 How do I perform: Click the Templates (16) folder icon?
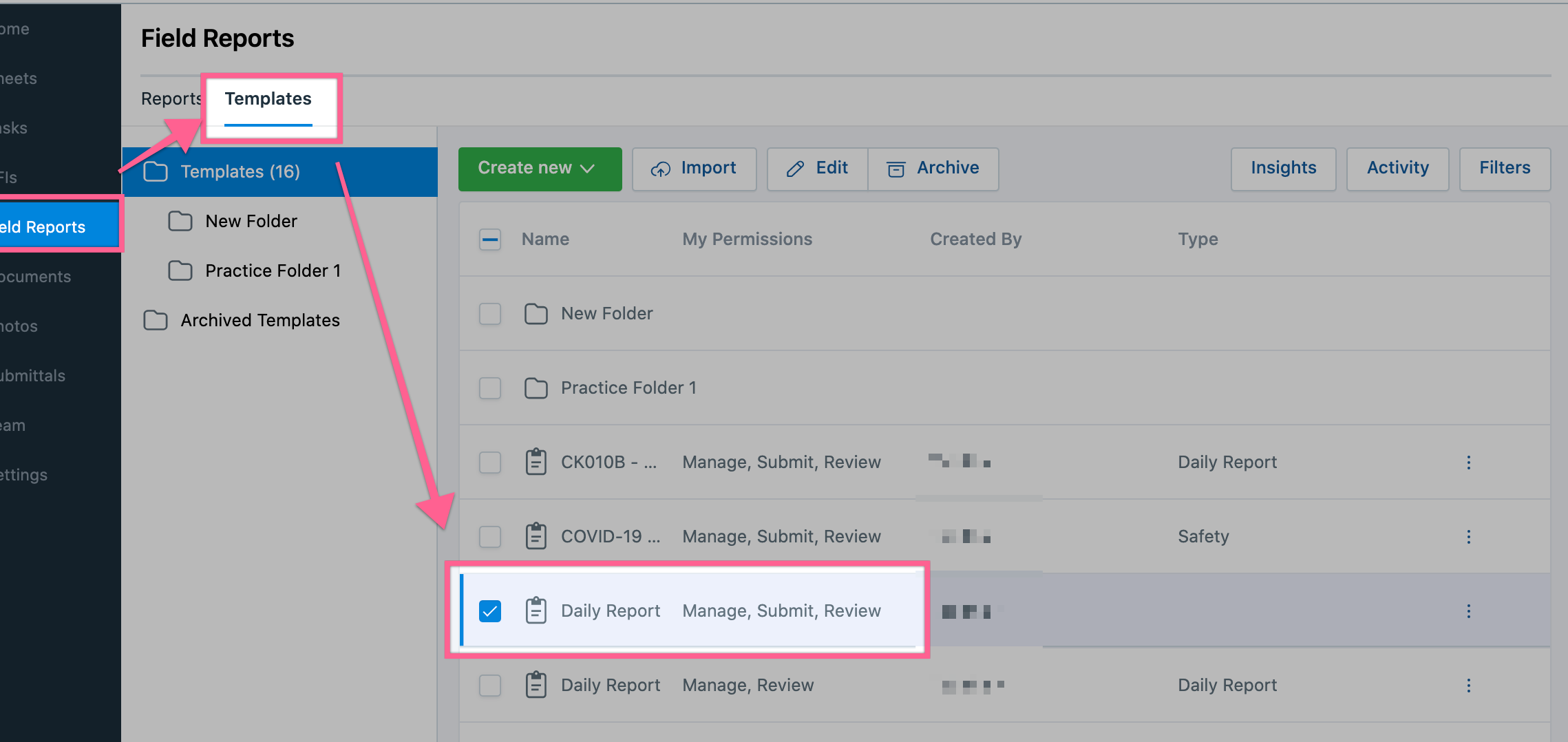click(x=155, y=171)
